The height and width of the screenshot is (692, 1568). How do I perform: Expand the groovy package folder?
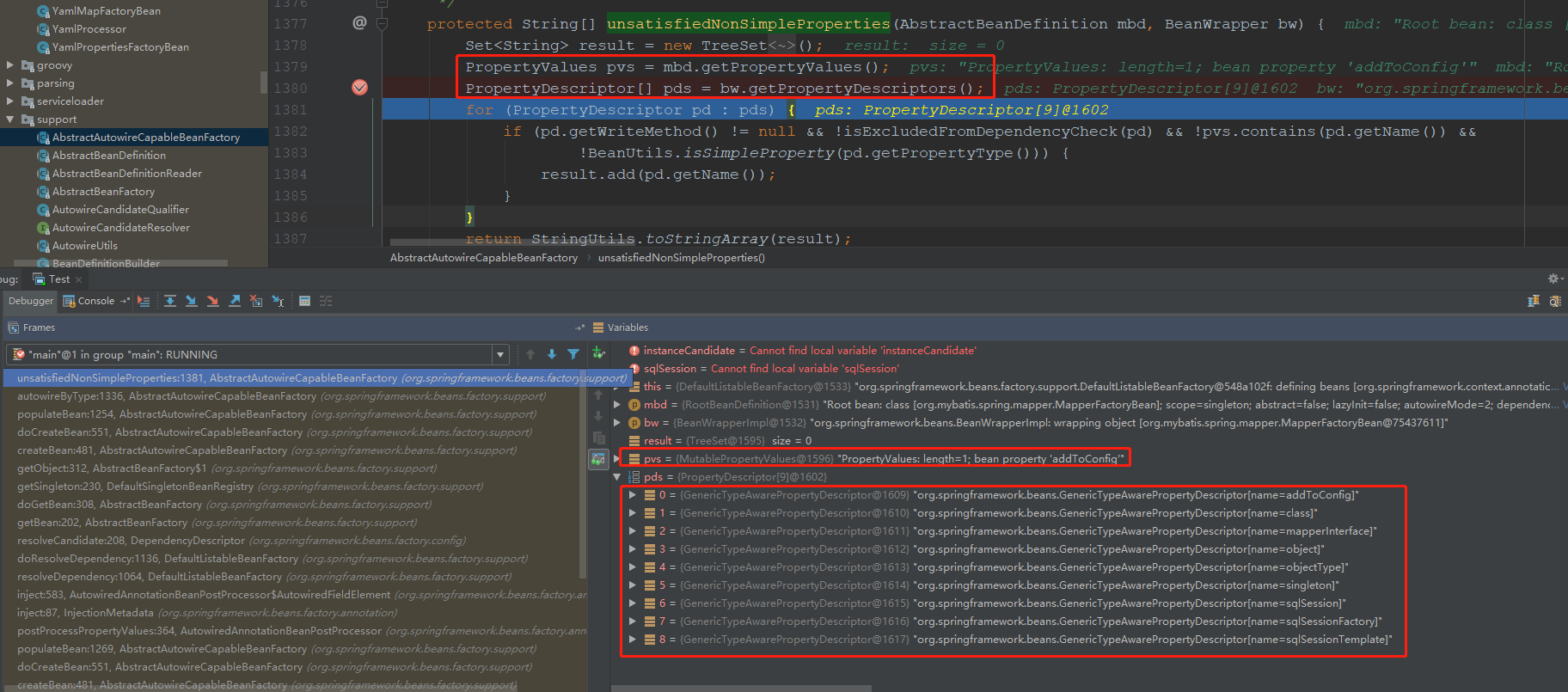click(9, 65)
